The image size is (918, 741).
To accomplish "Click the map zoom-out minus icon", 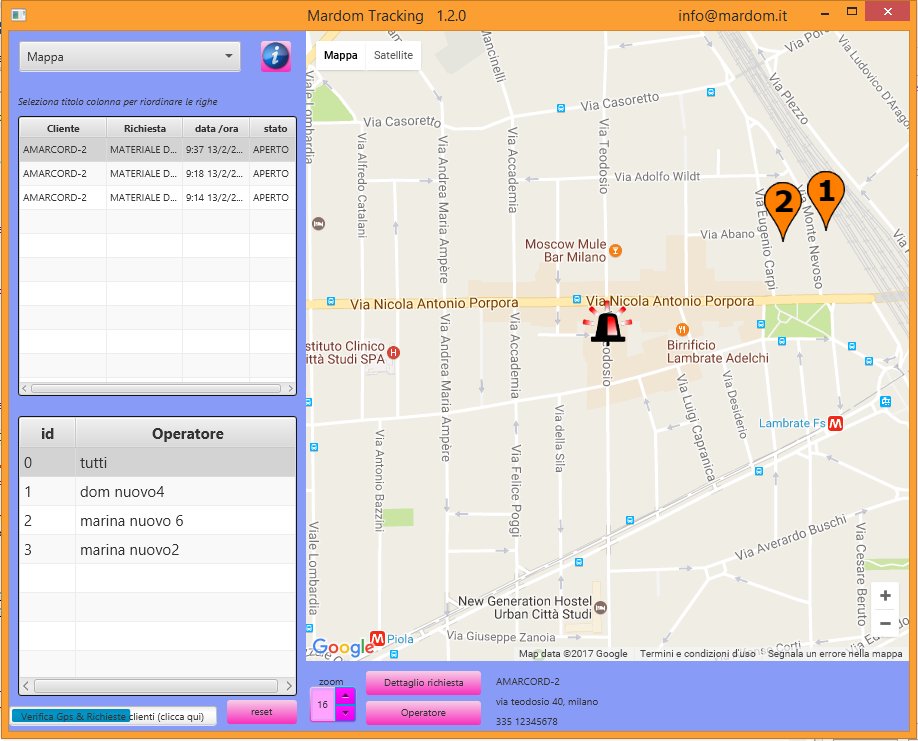I will (x=885, y=623).
